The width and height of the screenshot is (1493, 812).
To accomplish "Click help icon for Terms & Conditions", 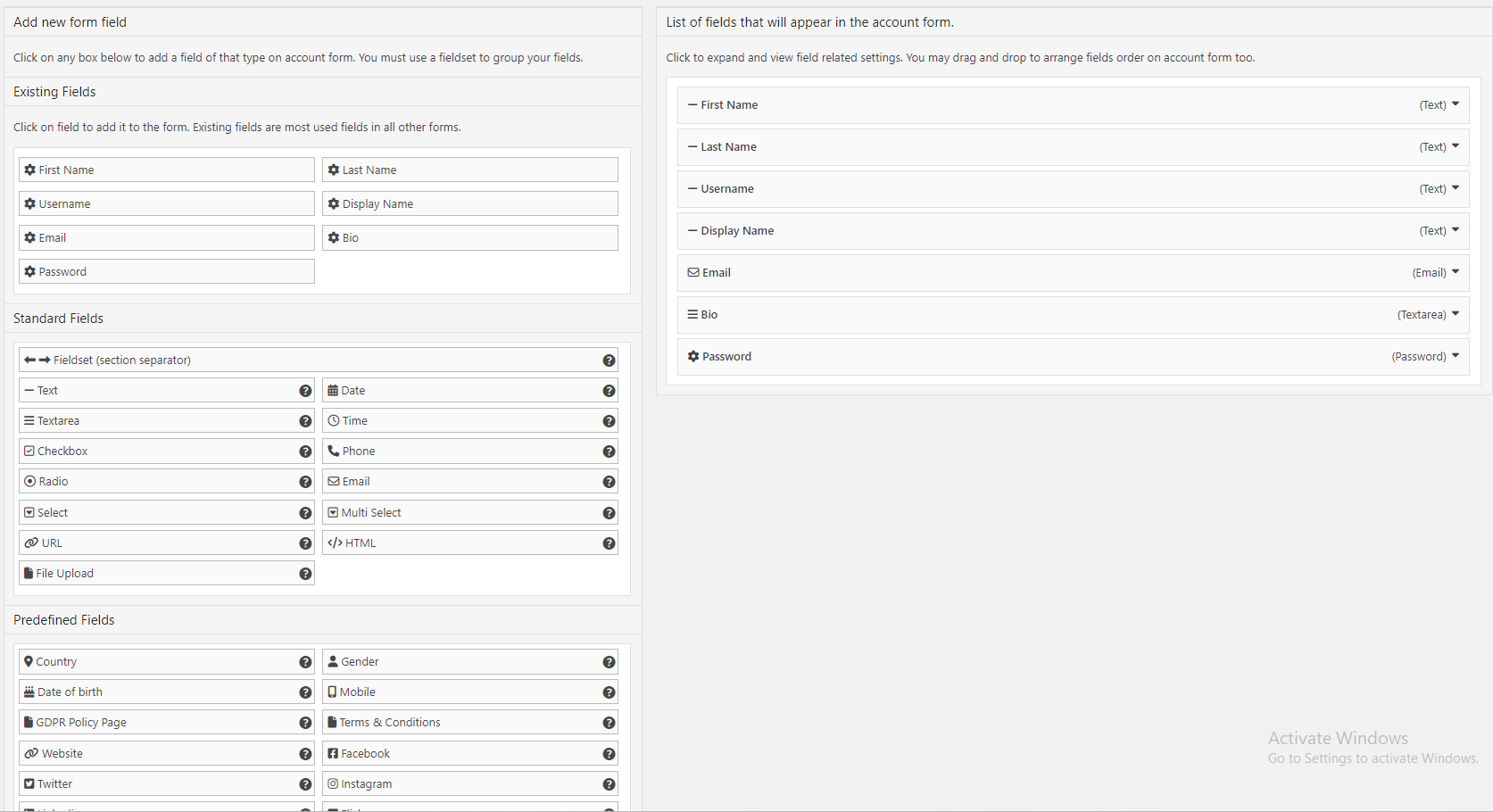I will click(609, 723).
